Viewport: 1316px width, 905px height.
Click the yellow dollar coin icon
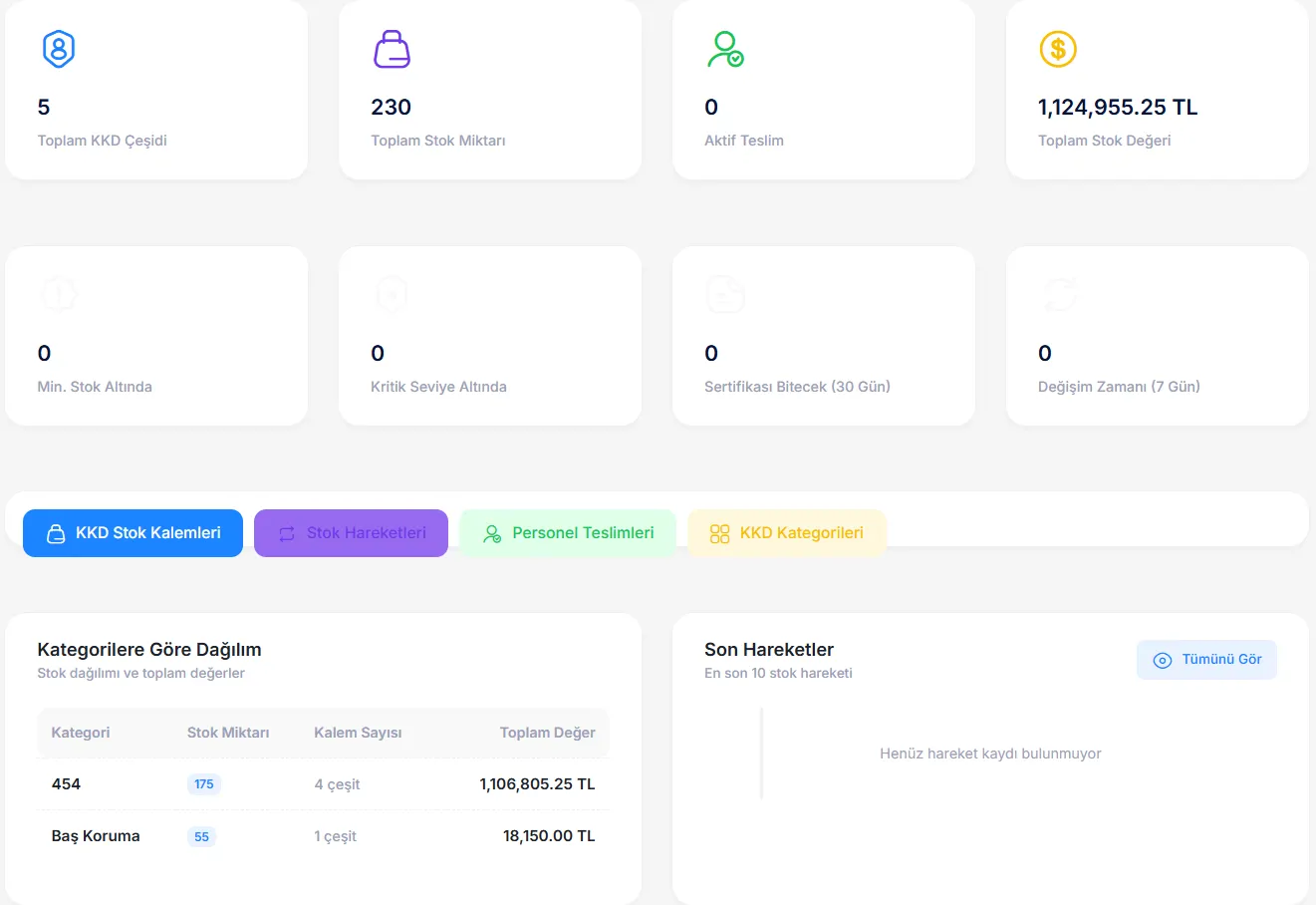pyautogui.click(x=1058, y=49)
